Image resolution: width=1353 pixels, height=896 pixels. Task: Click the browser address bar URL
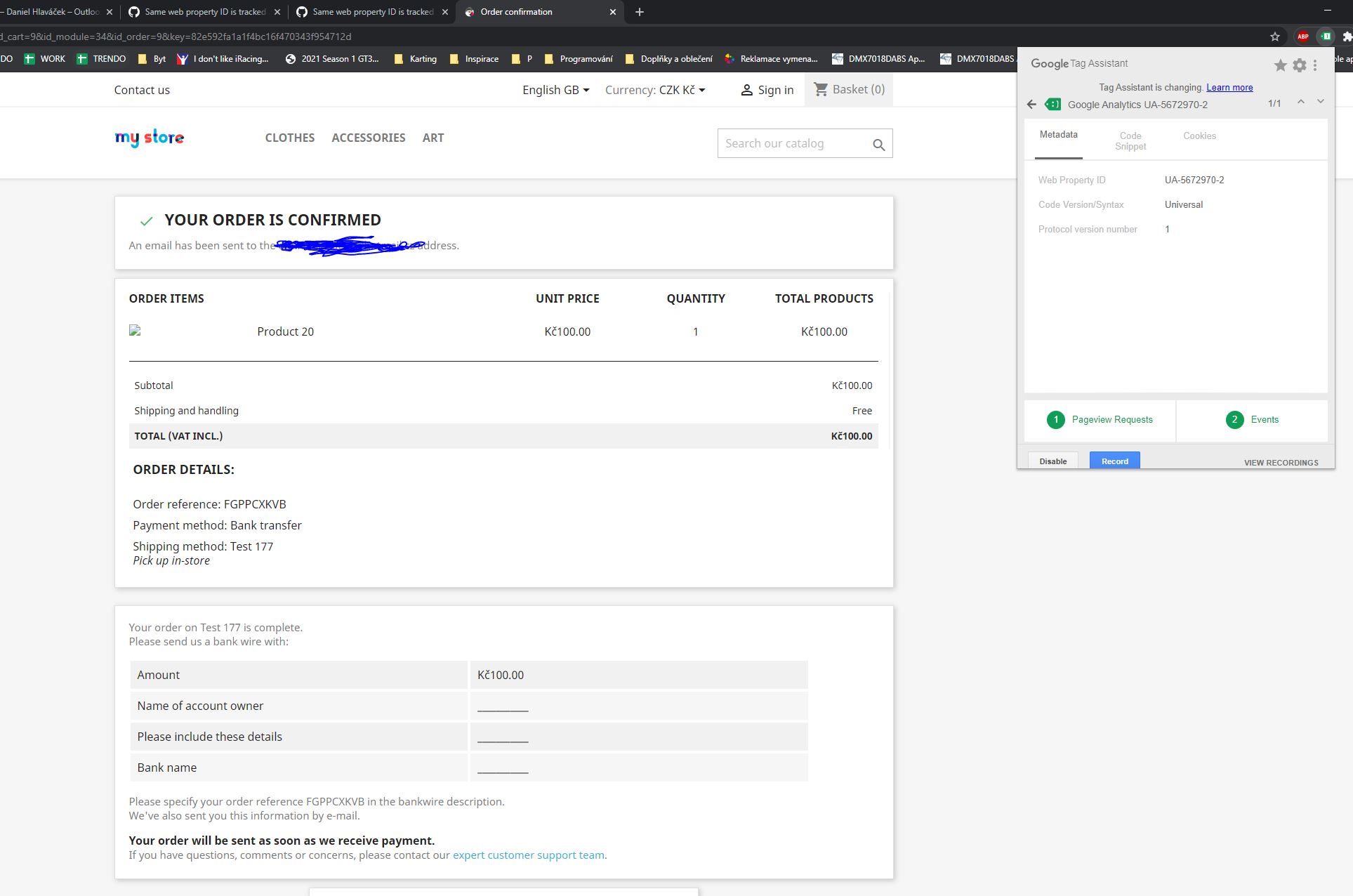[176, 37]
